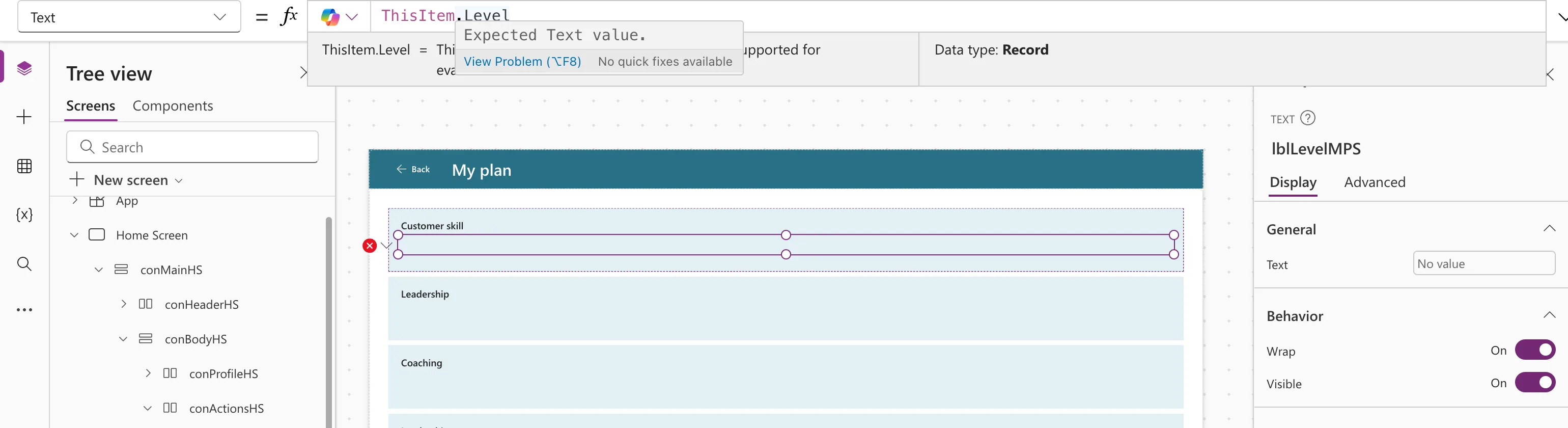Click the Back button in app header

[x=413, y=169]
